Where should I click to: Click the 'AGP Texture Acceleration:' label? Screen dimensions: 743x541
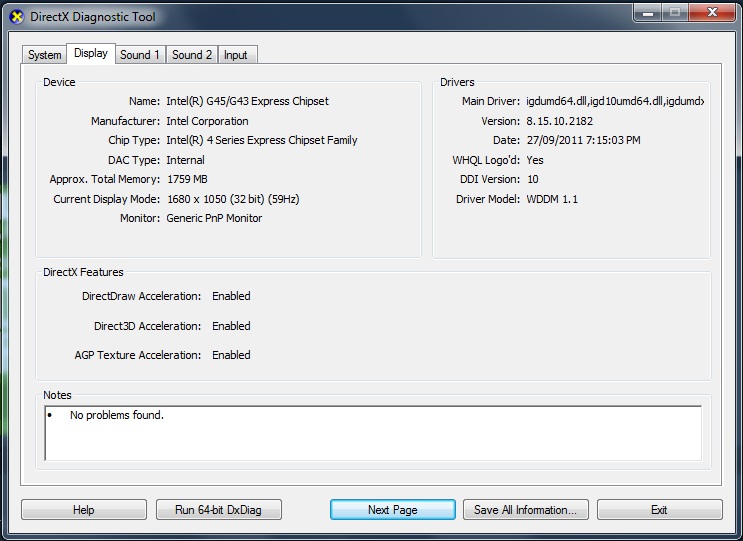coord(138,355)
